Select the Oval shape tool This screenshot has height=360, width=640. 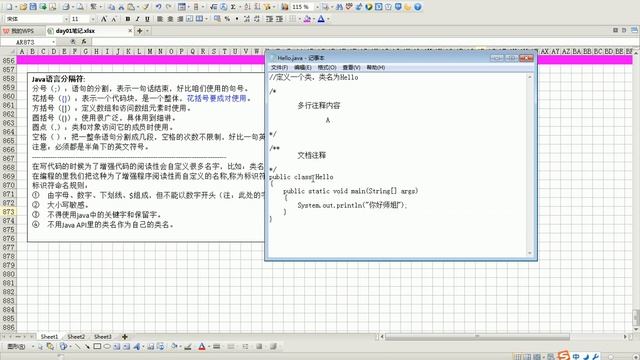pos(107,347)
